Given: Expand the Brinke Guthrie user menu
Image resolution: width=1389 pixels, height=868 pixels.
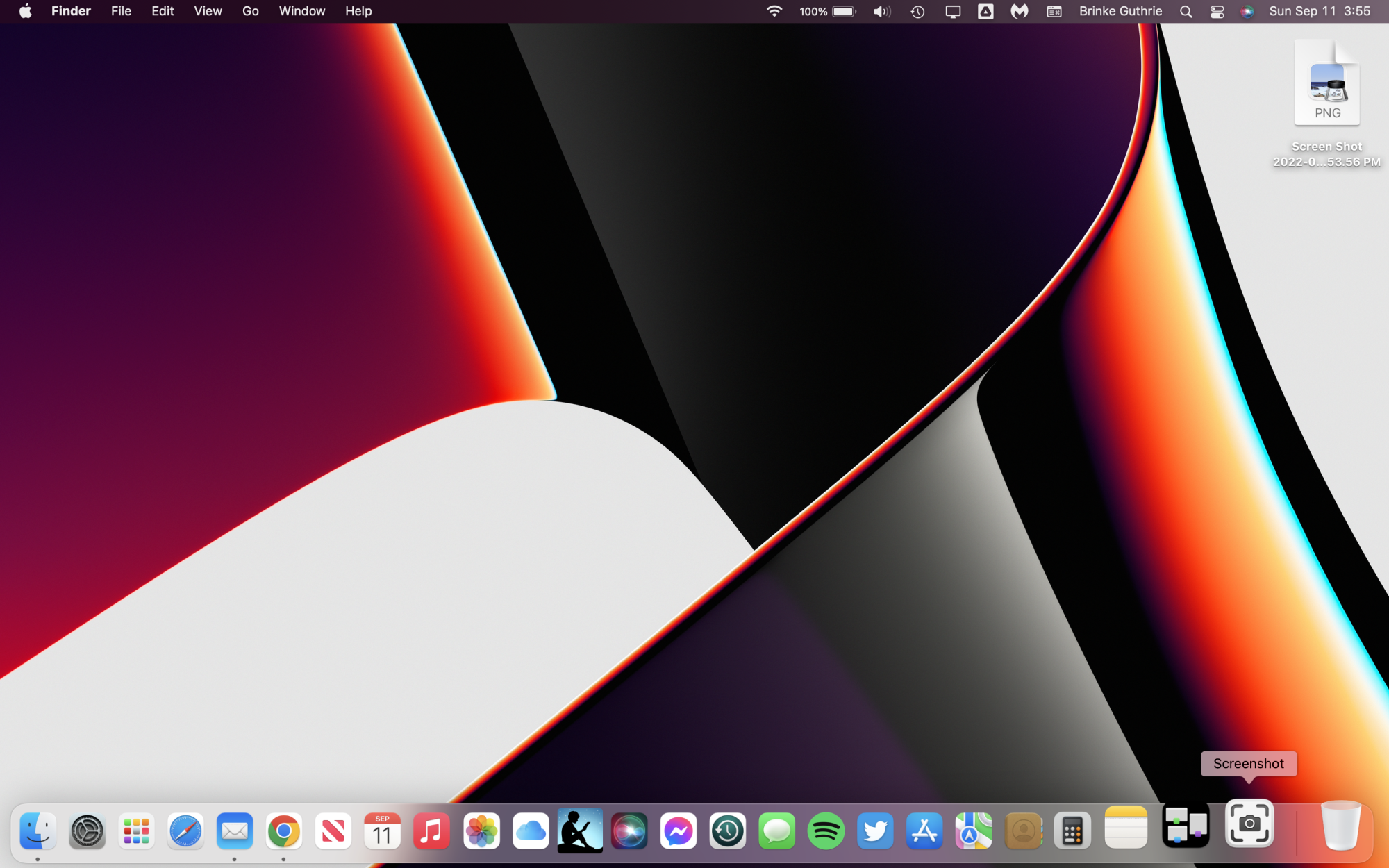Looking at the screenshot, I should 1120,12.
